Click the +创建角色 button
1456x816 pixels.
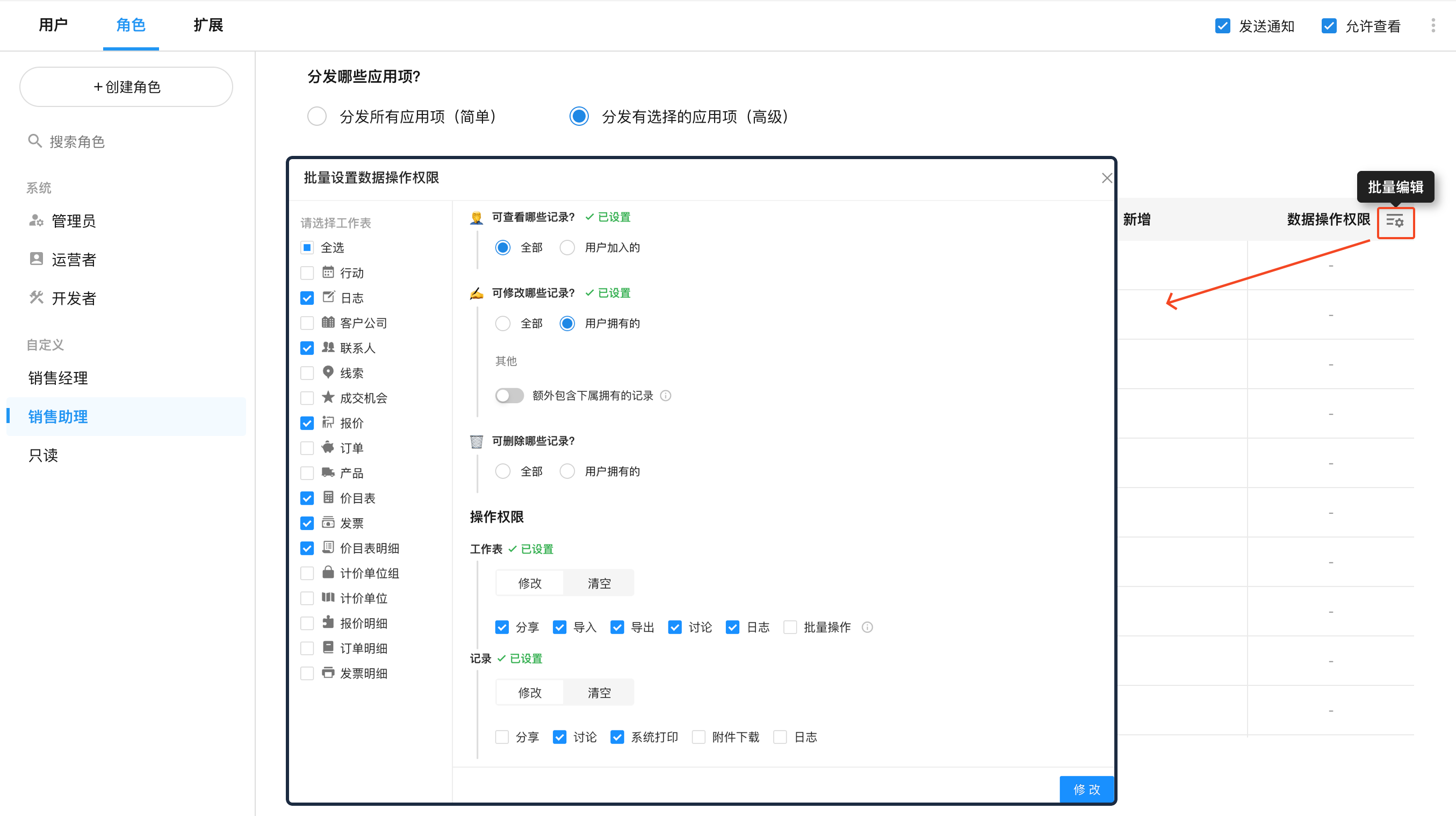pos(127,87)
